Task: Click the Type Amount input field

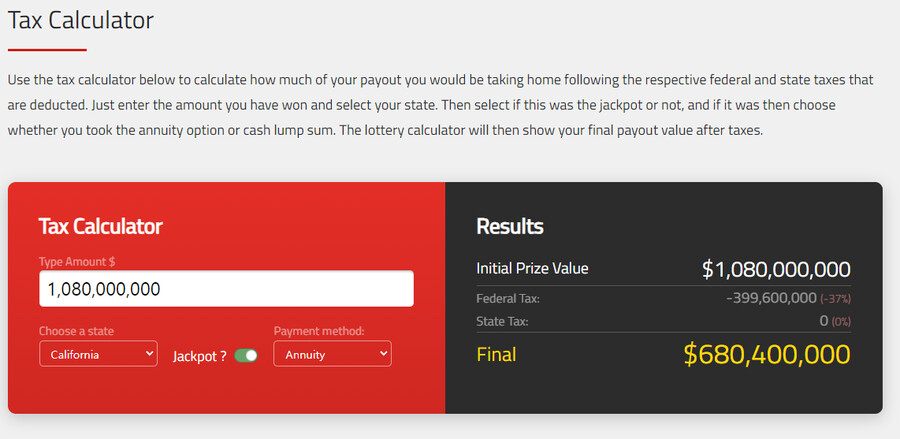Action: point(226,289)
